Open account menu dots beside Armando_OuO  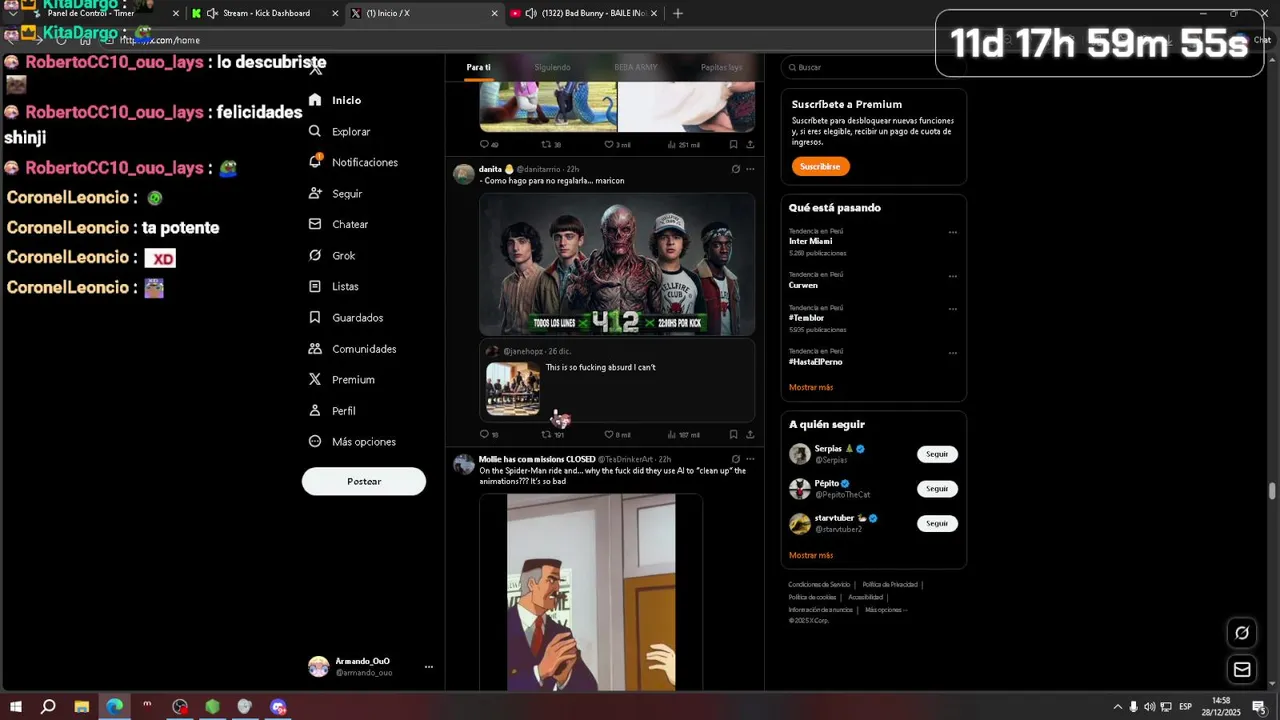[428, 667]
